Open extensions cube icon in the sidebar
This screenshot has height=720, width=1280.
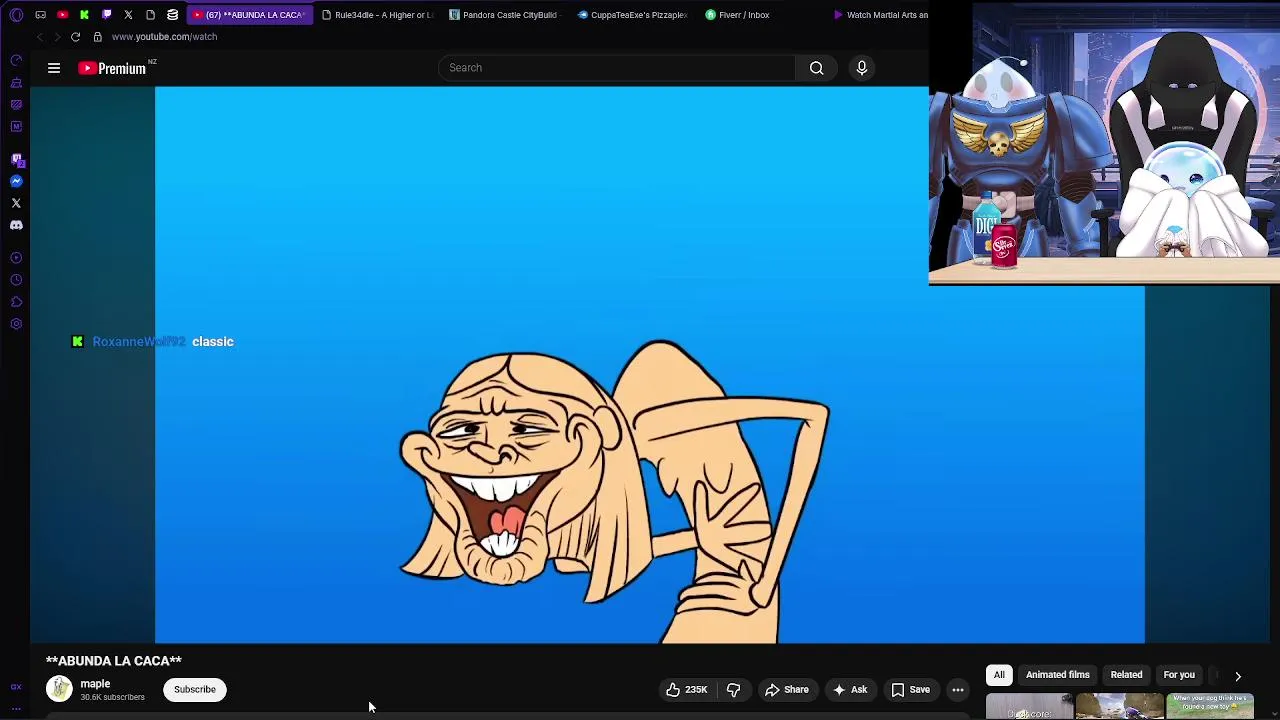pyautogui.click(x=16, y=302)
